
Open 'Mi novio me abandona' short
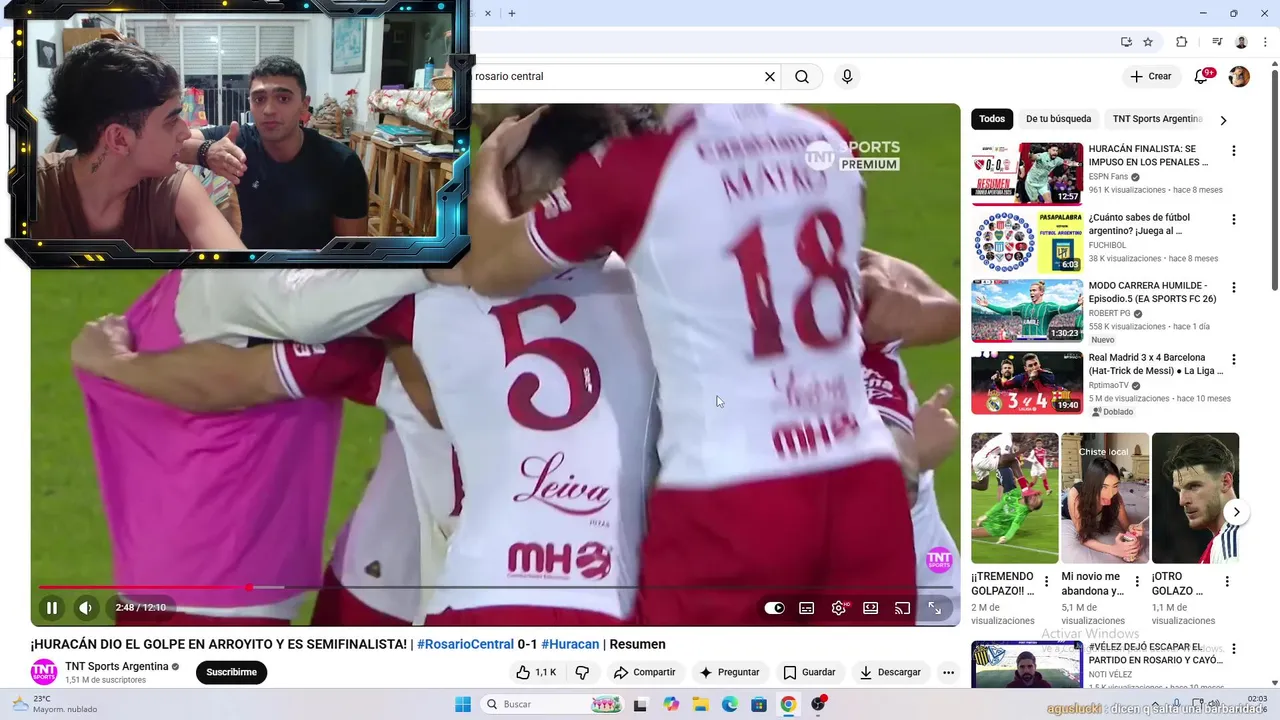(1104, 498)
